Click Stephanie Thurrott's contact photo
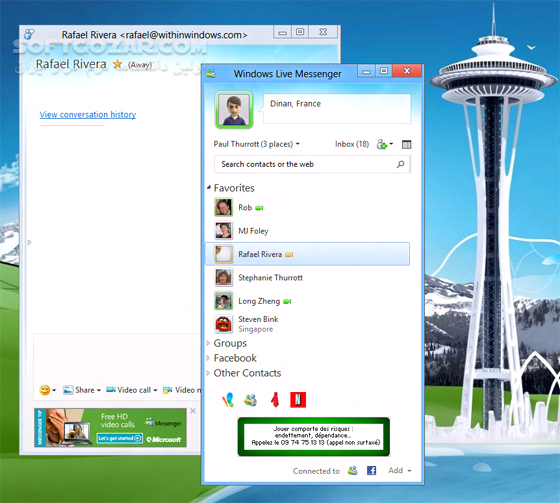Image resolution: width=560 pixels, height=503 pixels. click(x=224, y=278)
